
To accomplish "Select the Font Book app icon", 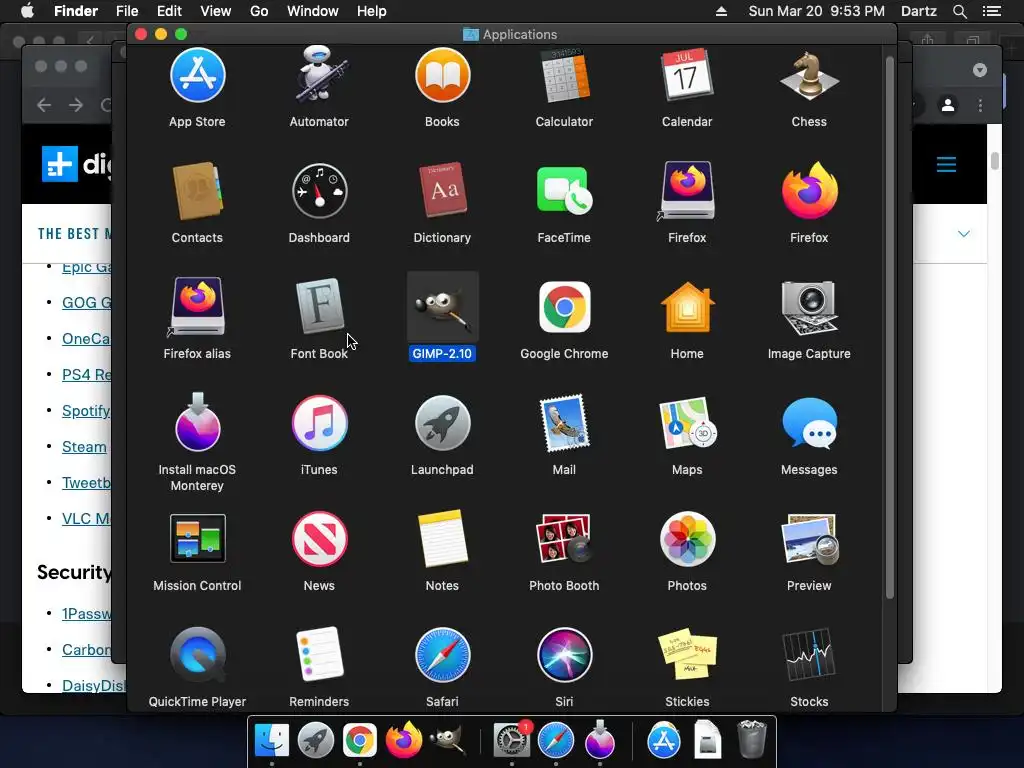I will tap(319, 306).
